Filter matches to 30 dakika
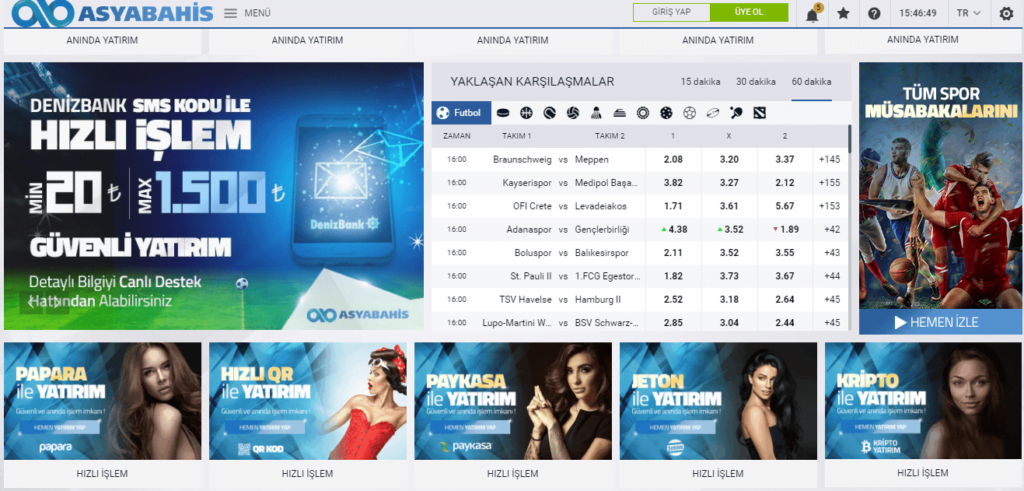Image resolution: width=1024 pixels, height=491 pixels. pyautogui.click(x=756, y=82)
